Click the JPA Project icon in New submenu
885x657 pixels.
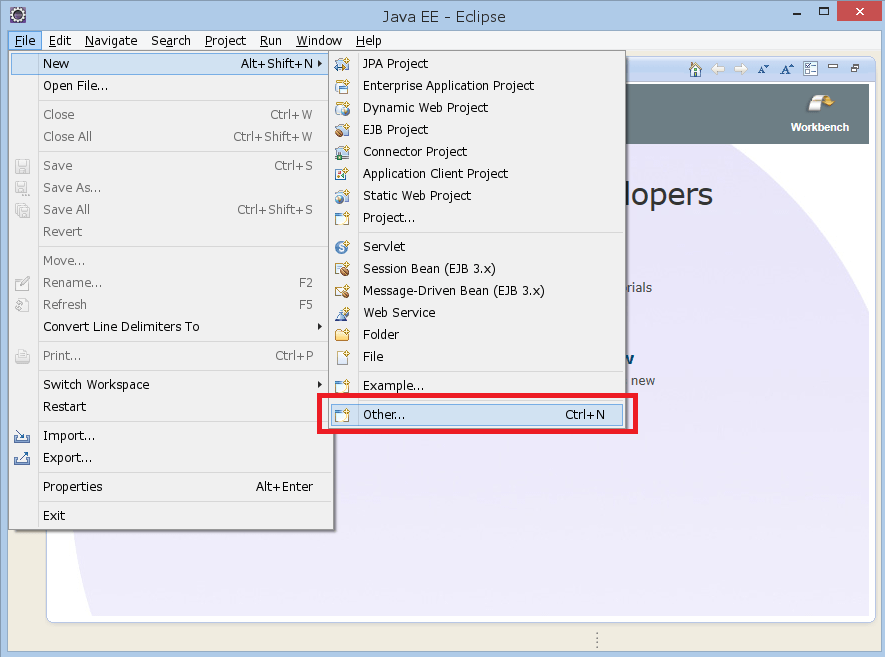click(x=342, y=64)
